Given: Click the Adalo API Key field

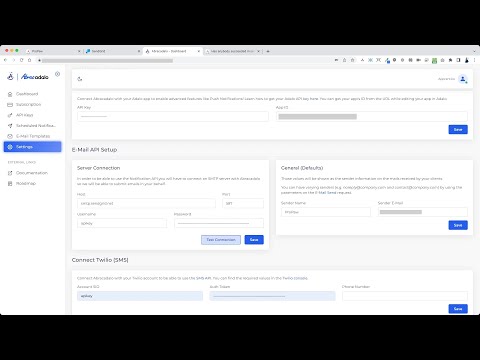Looking at the screenshot, I should pos(173,116).
